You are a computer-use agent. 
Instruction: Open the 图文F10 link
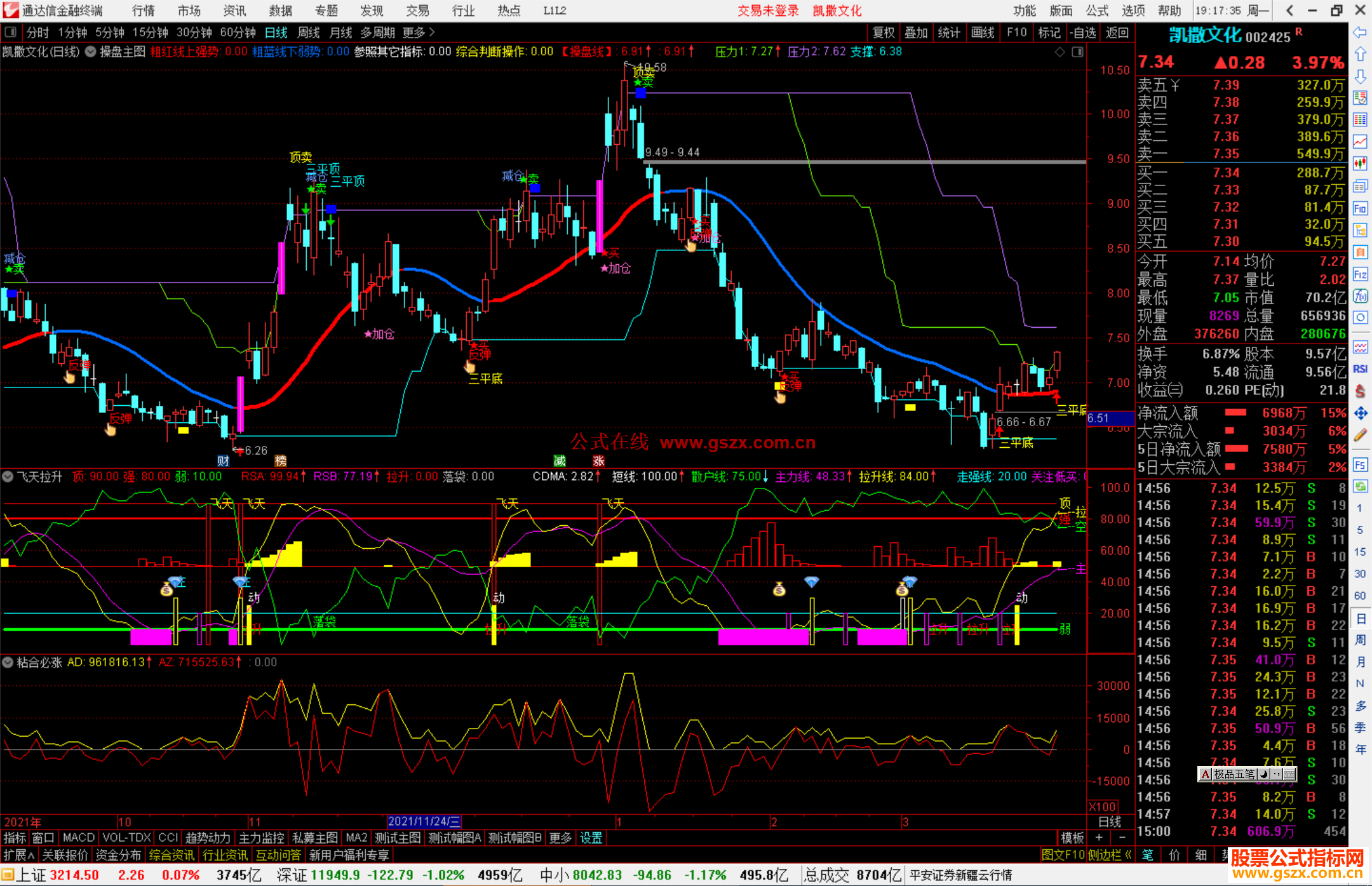pyautogui.click(x=1063, y=855)
